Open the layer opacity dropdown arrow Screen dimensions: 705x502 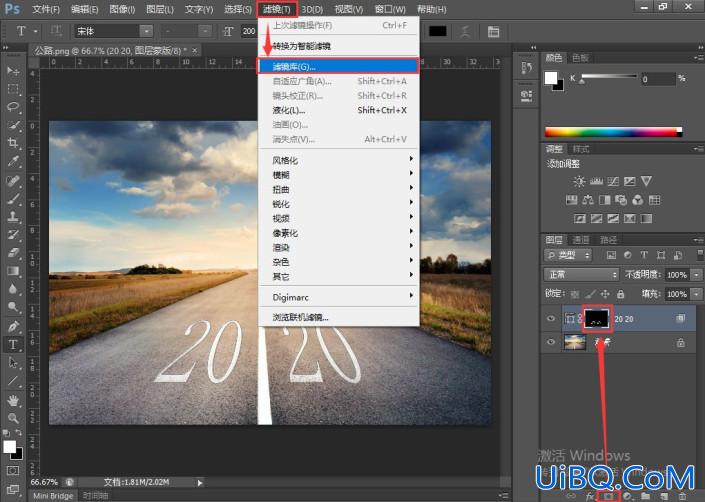(x=697, y=275)
